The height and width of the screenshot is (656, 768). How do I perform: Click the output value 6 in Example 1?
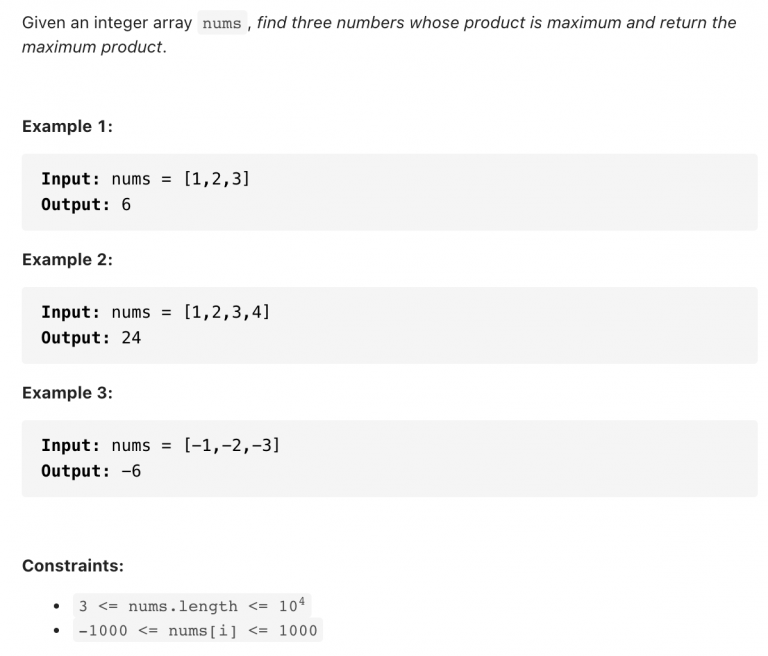click(126, 205)
